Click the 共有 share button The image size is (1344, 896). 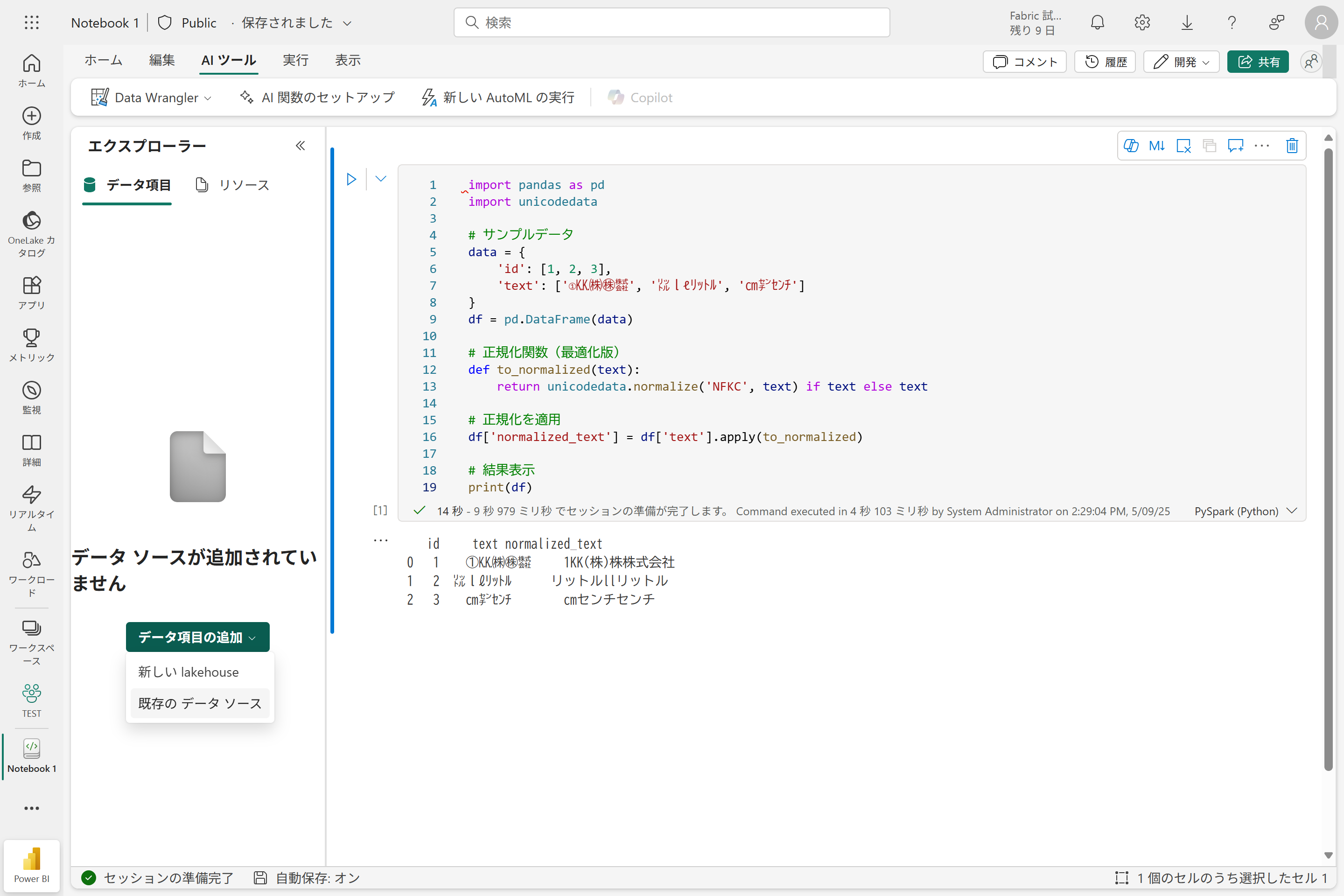point(1258,62)
